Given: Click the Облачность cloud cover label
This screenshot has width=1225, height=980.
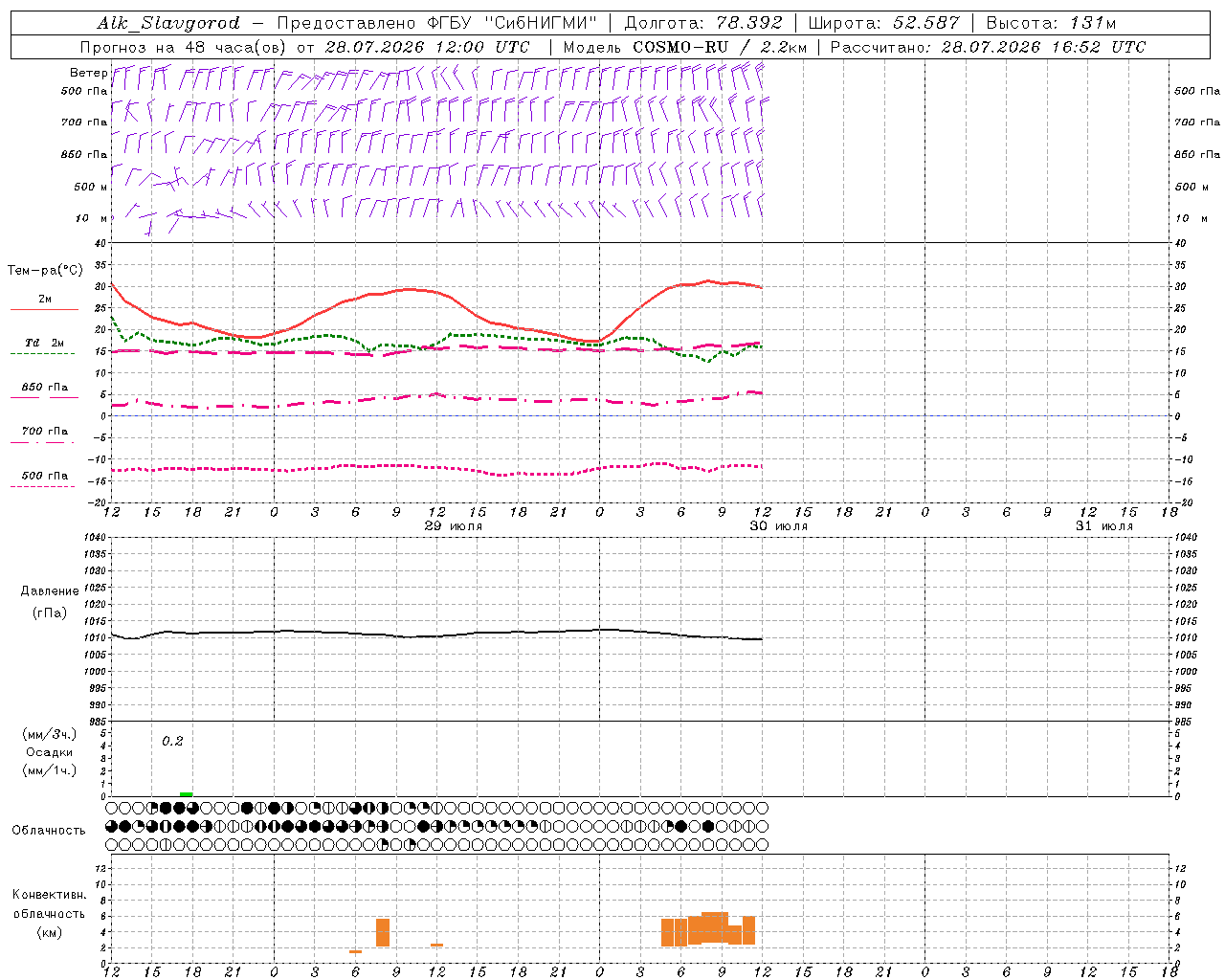Looking at the screenshot, I should pos(48,830).
